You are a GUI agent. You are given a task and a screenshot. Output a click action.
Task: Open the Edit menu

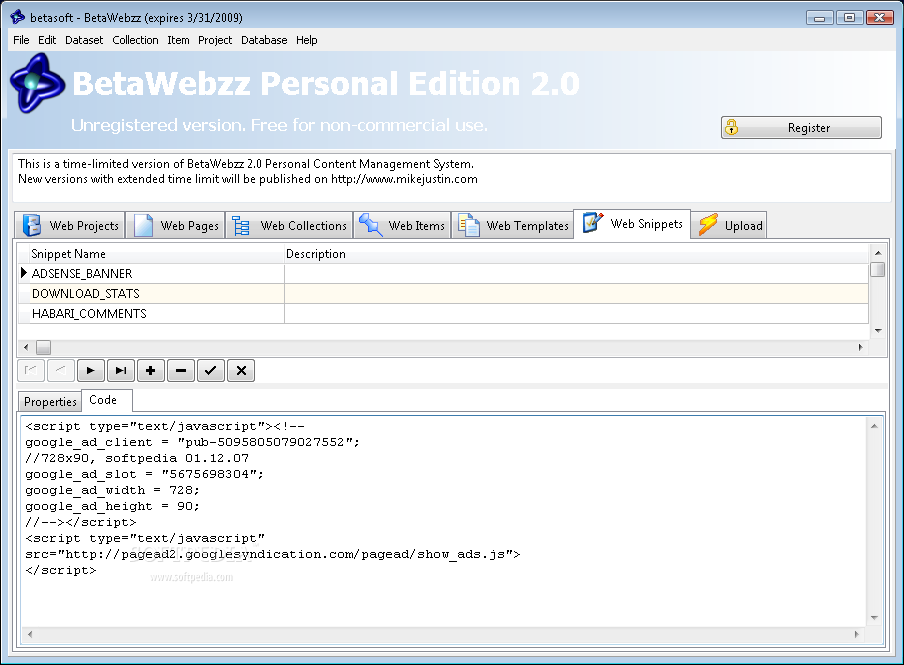(x=47, y=40)
